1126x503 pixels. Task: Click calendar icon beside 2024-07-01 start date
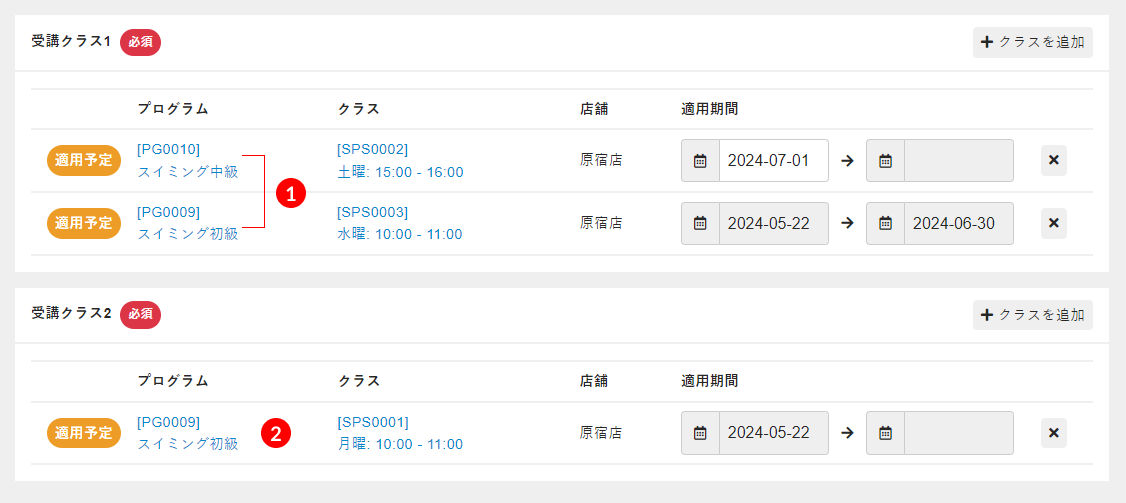(700, 160)
